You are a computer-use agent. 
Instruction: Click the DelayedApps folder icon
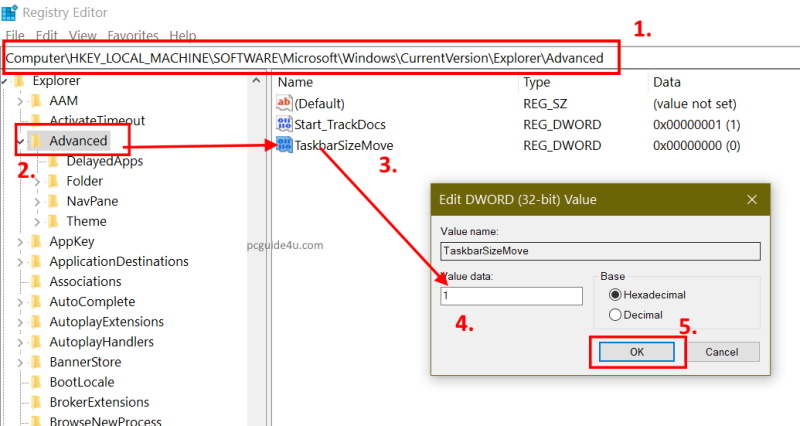point(54,161)
